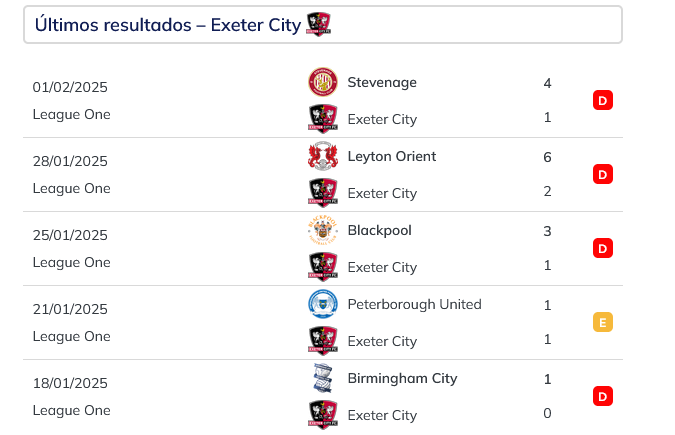Select the 25/01/2025 match date
This screenshot has width=675, height=435.
coord(70,235)
